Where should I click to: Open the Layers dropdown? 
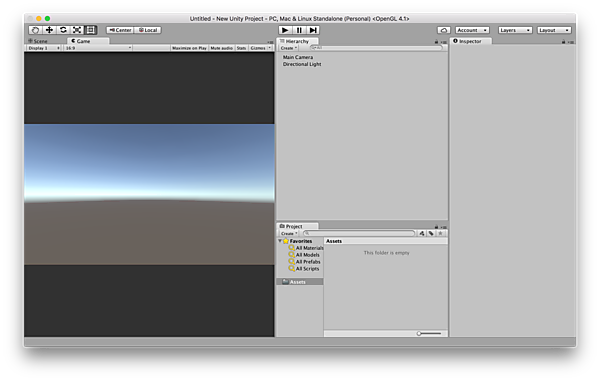pos(515,30)
